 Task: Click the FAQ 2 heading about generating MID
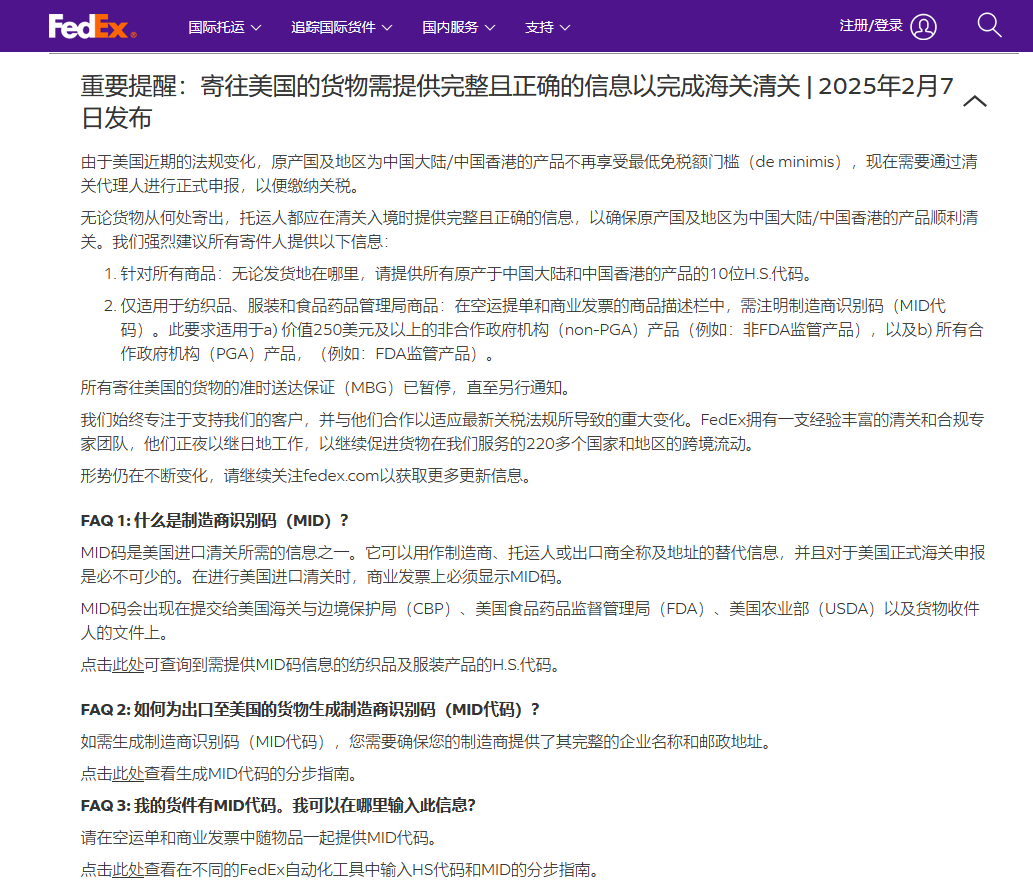click(x=310, y=710)
